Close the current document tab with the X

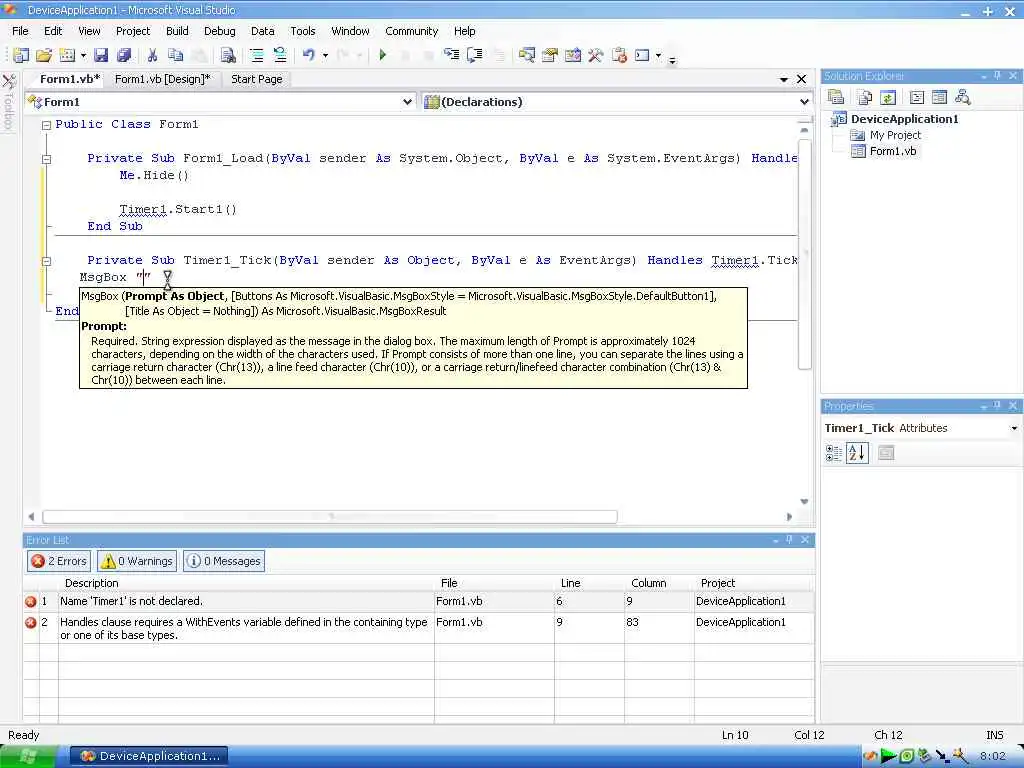(x=802, y=79)
